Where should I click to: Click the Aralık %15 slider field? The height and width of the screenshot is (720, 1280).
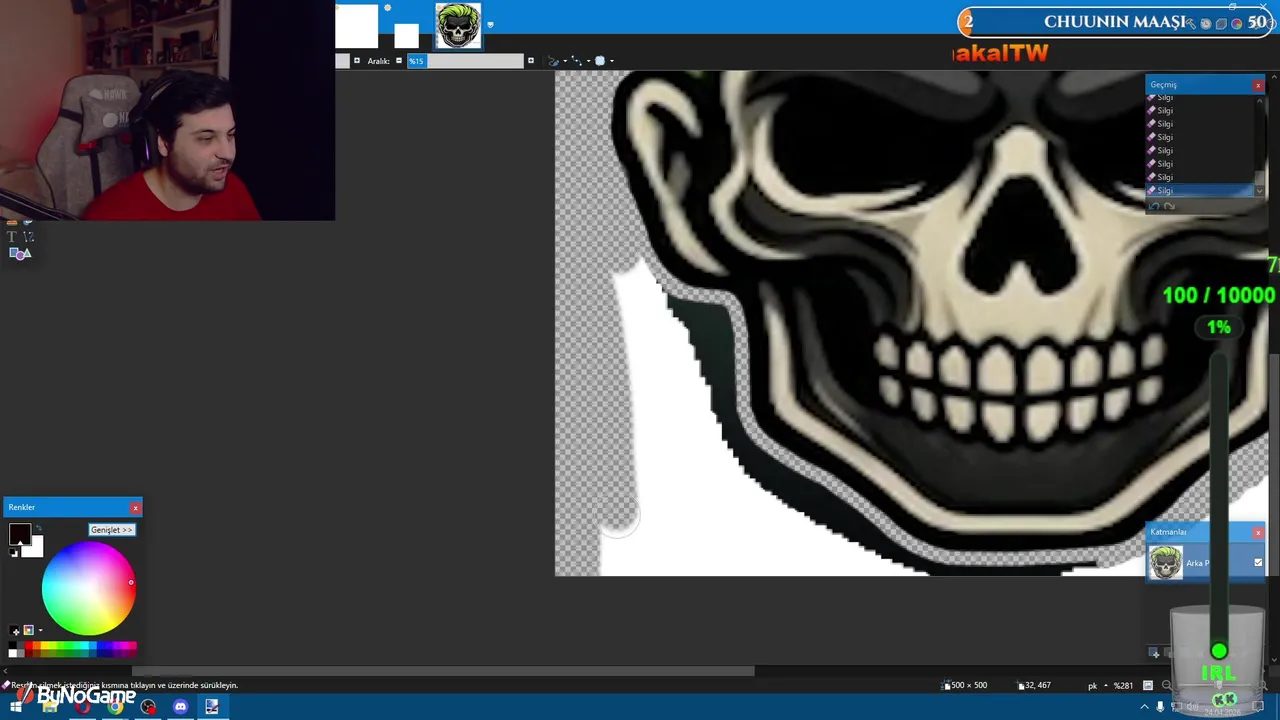point(465,61)
